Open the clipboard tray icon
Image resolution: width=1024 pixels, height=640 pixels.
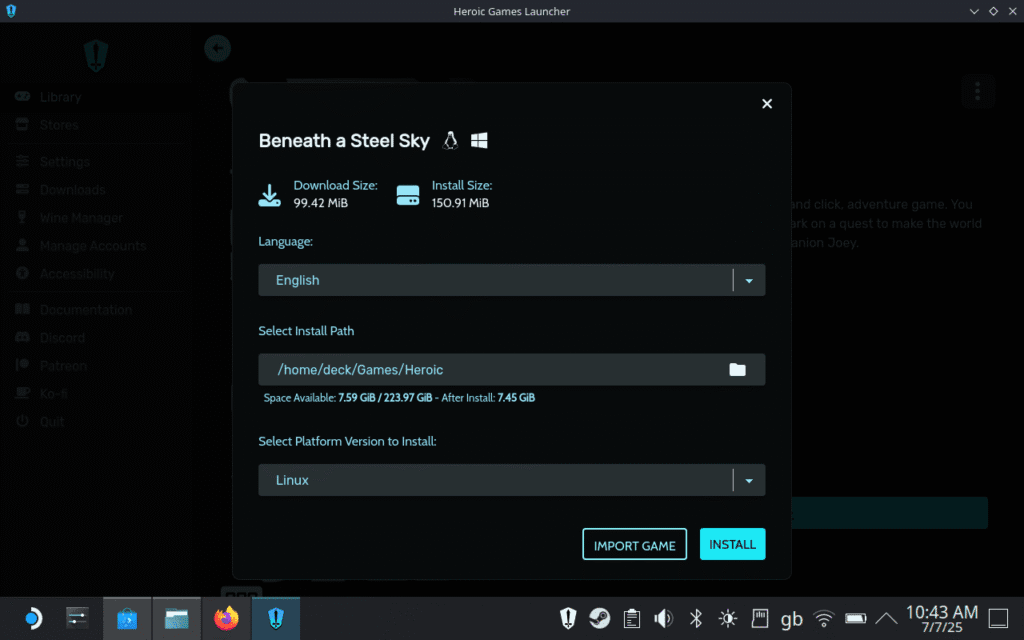[x=631, y=619]
